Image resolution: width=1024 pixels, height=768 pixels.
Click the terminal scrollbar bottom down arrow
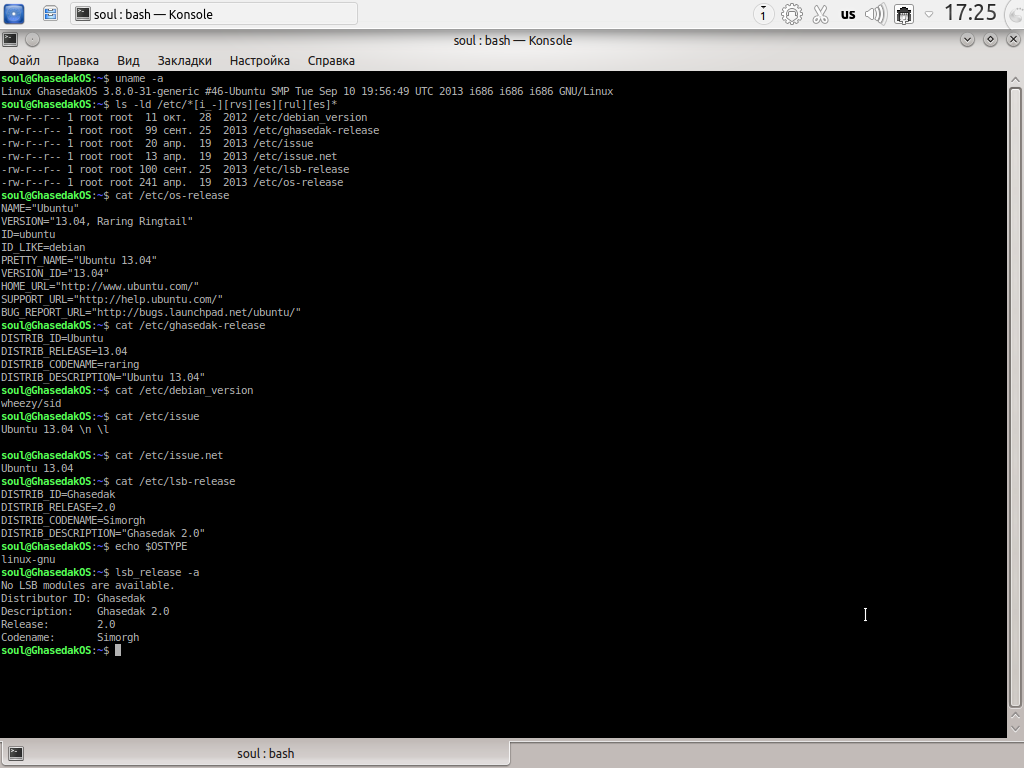click(1015, 729)
